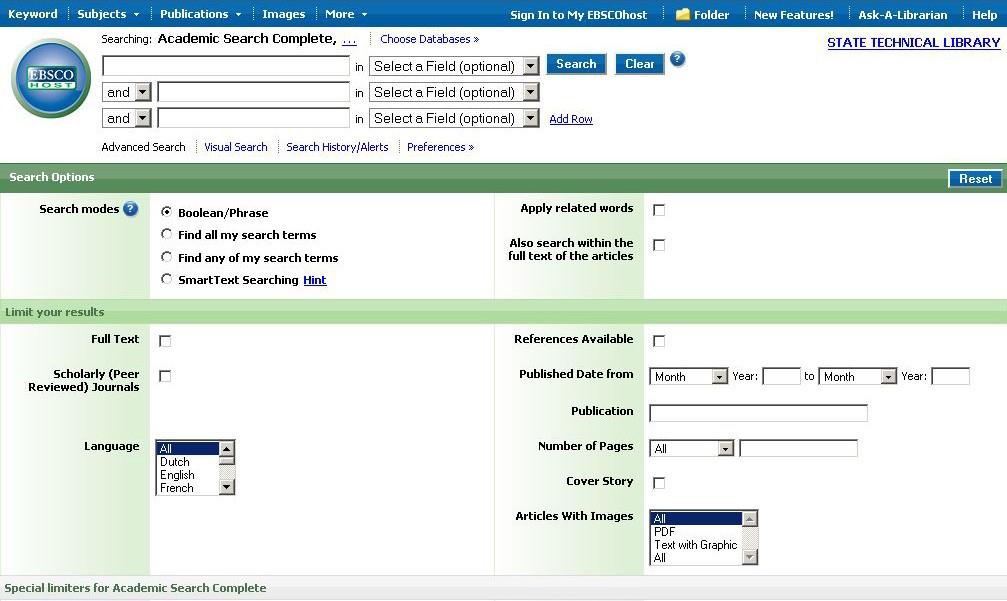Click New Features! in top bar
This screenshot has height=601, width=1007.
click(794, 14)
